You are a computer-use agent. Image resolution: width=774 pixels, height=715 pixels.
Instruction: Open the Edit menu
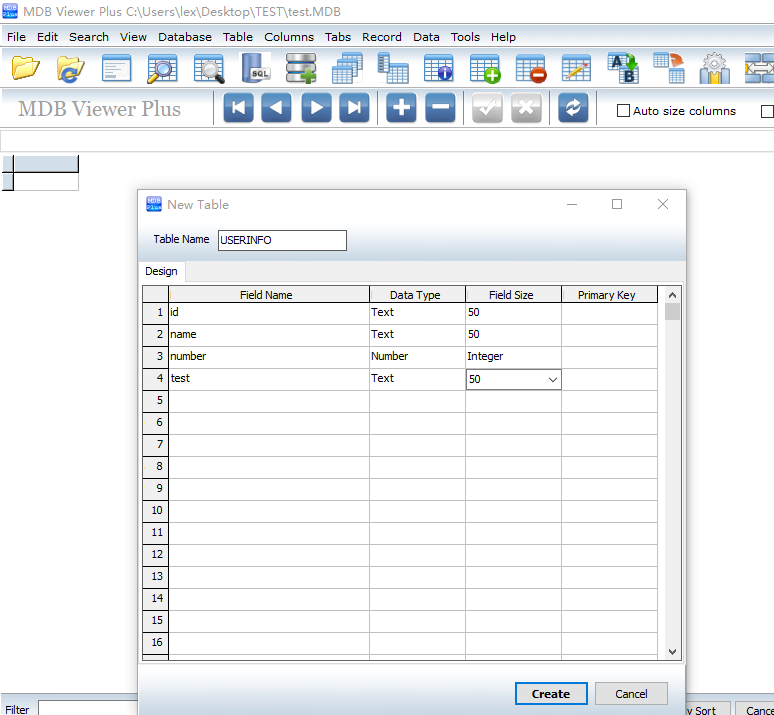47,37
